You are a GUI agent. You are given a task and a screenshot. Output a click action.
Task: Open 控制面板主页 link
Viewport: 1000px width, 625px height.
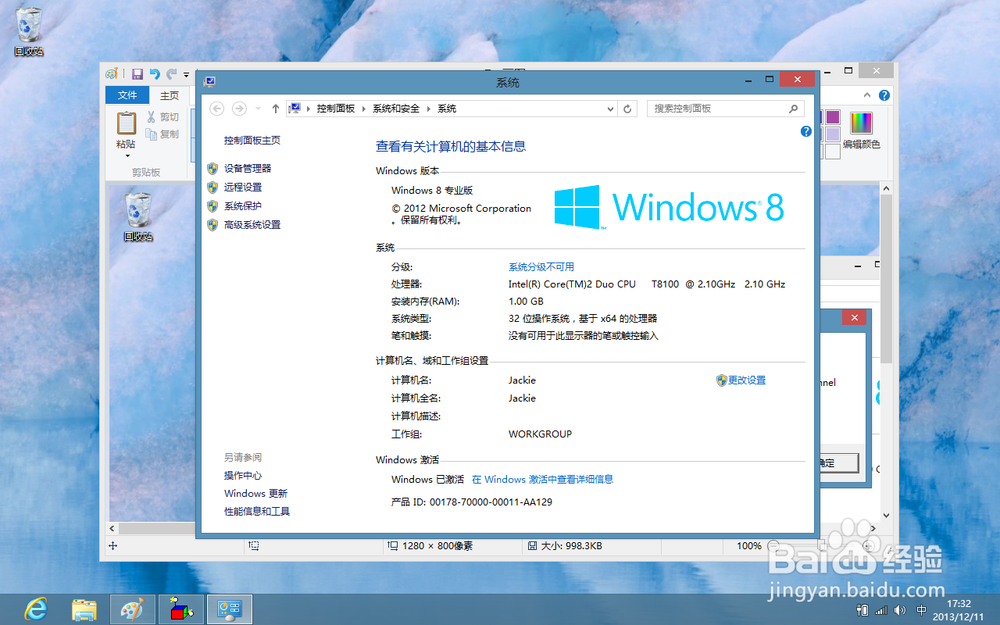pyautogui.click(x=252, y=140)
